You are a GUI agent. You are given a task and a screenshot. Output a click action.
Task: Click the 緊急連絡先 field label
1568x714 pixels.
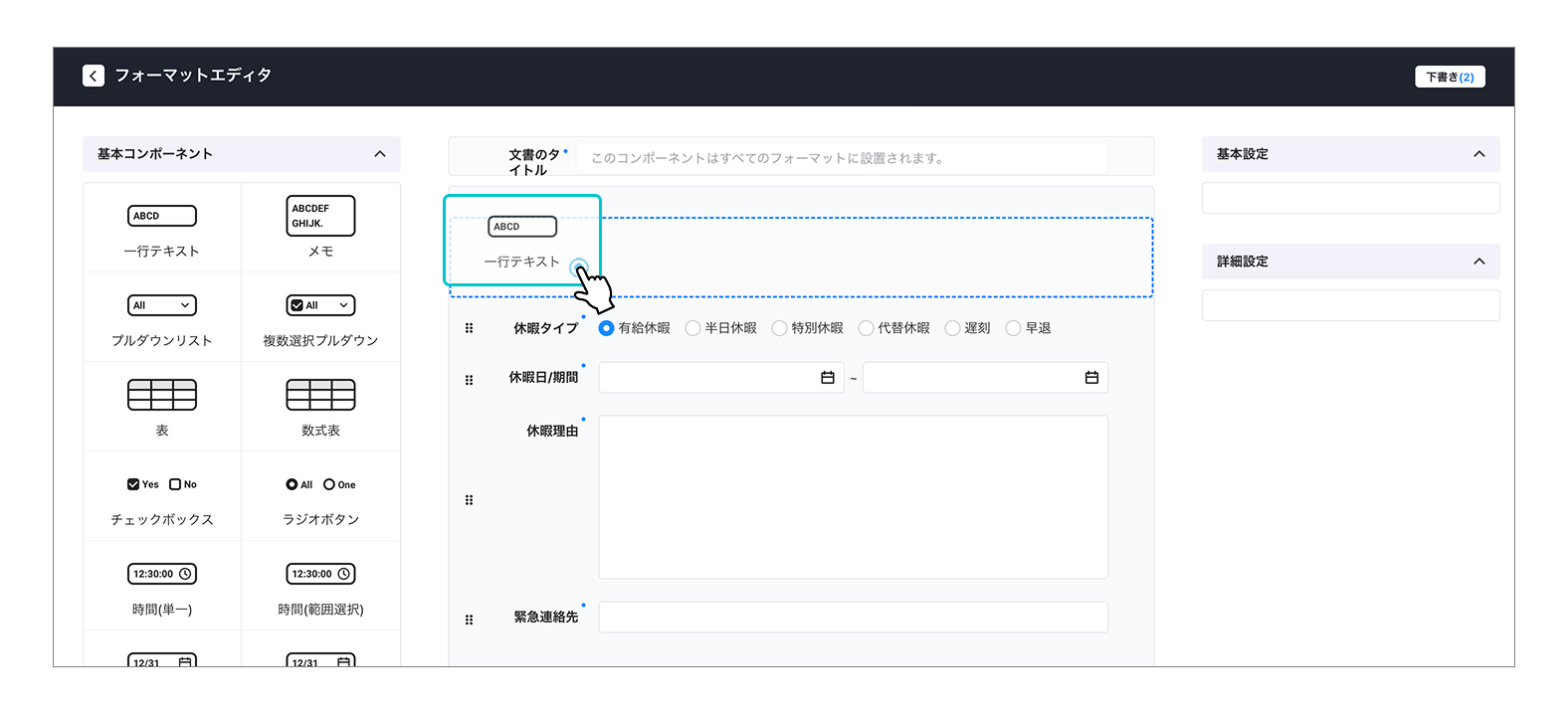[x=545, y=618]
